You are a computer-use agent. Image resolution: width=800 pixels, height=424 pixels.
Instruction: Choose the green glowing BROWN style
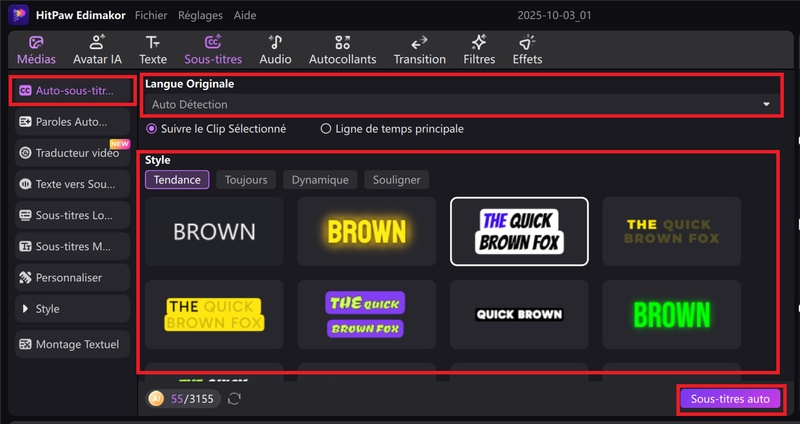click(x=671, y=314)
